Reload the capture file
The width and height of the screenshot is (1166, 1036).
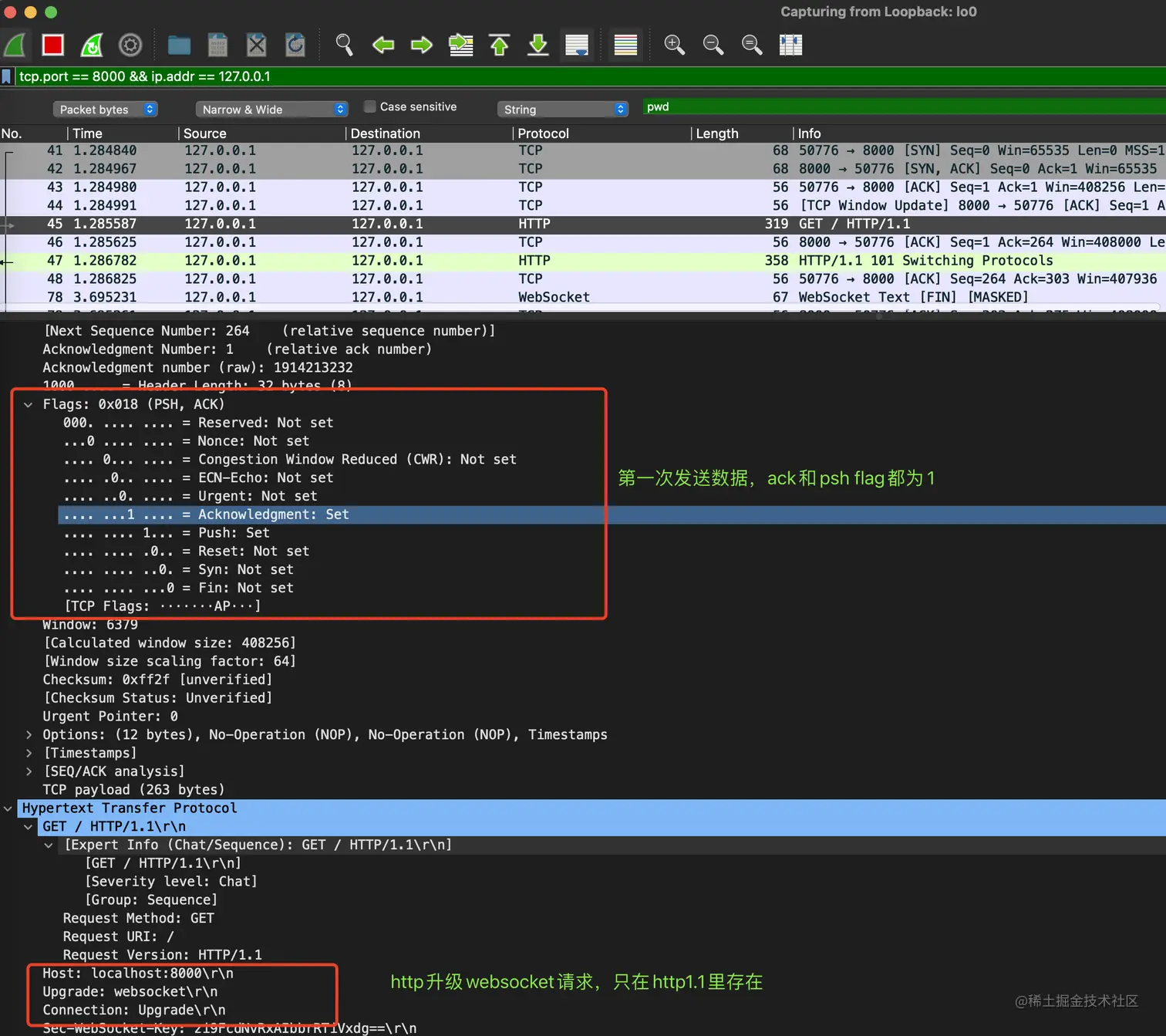coord(295,45)
